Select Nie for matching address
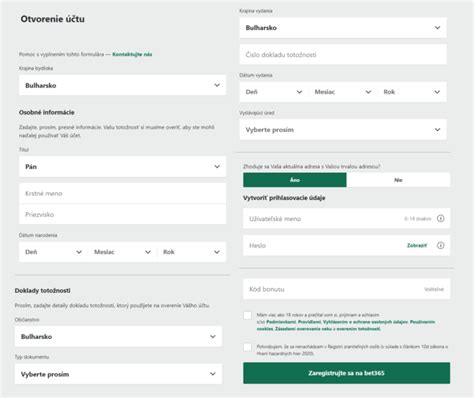 (x=398, y=180)
